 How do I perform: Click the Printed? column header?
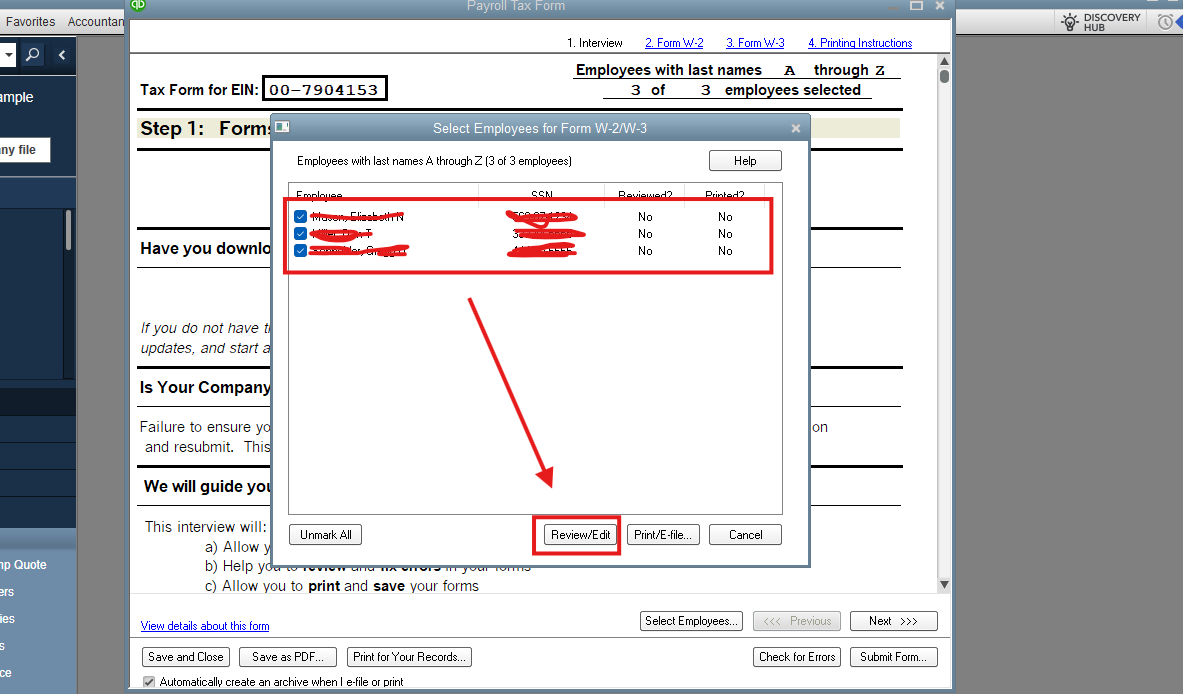point(724,195)
